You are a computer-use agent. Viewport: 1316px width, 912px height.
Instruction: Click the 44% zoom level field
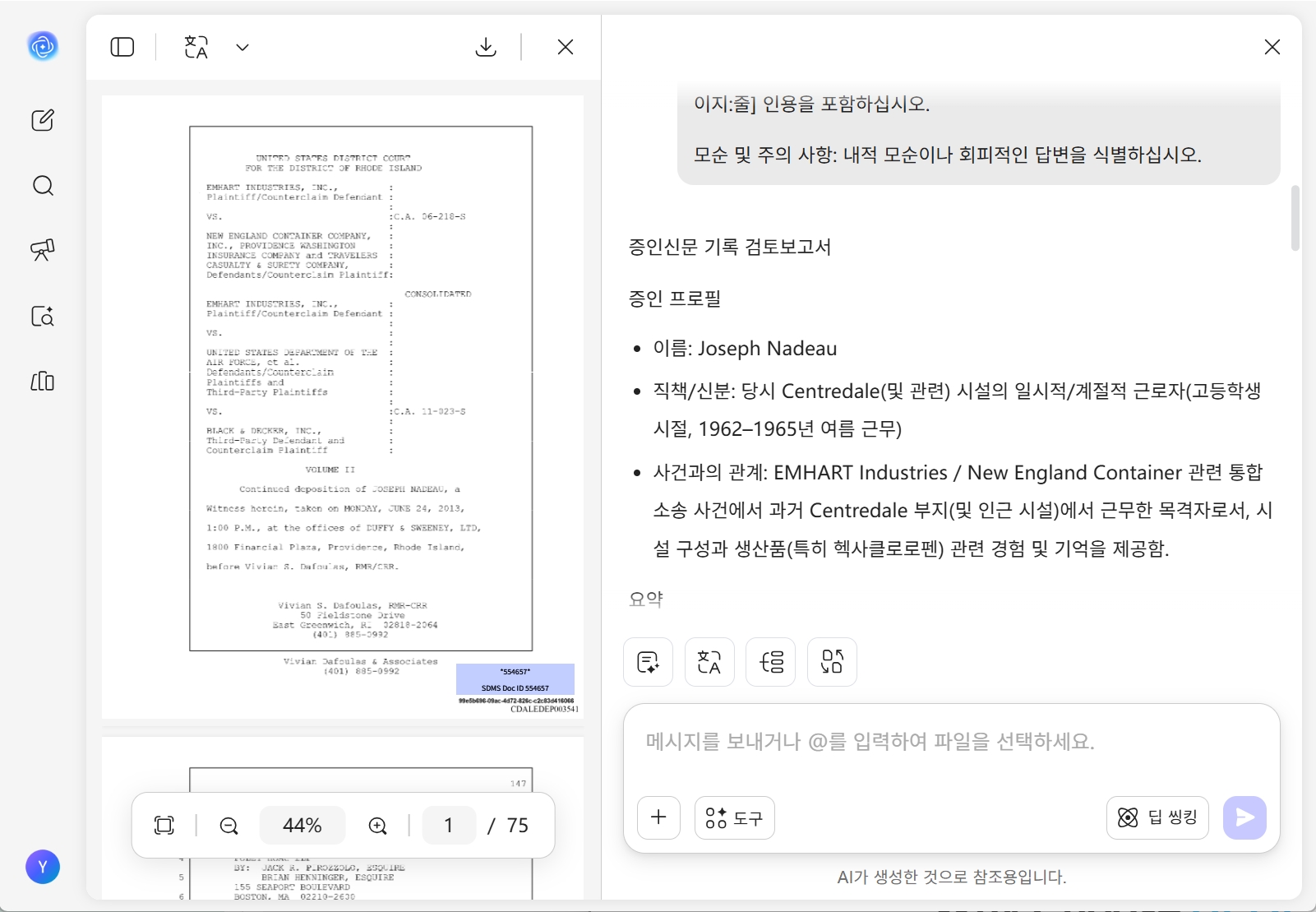(302, 826)
